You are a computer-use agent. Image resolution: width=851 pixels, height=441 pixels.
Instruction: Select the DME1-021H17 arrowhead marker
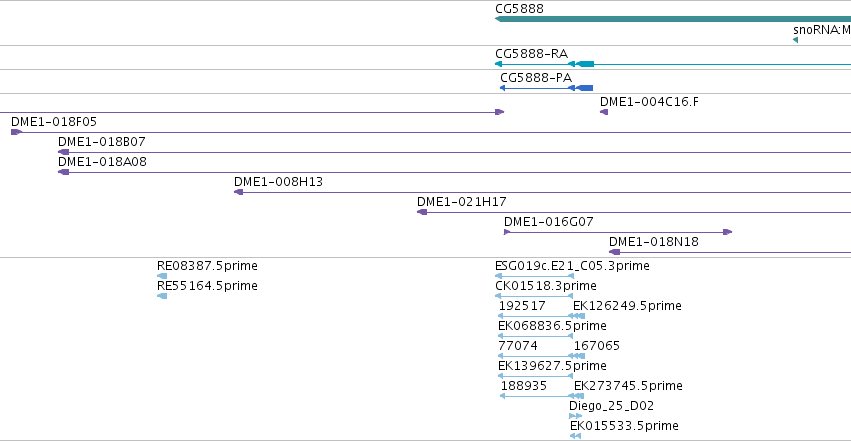(422, 212)
